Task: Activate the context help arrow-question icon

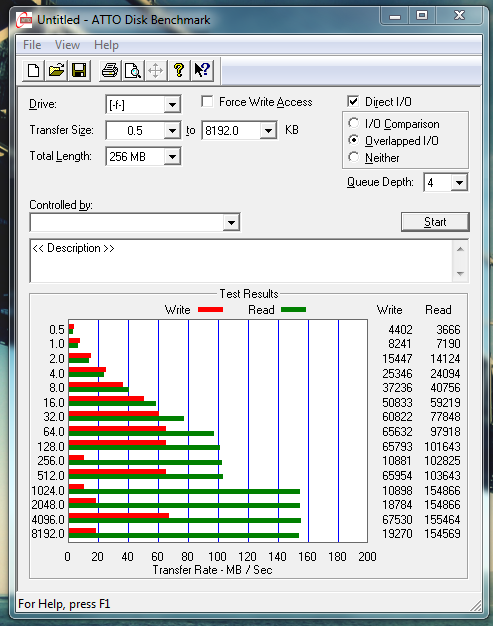Action: click(202, 71)
